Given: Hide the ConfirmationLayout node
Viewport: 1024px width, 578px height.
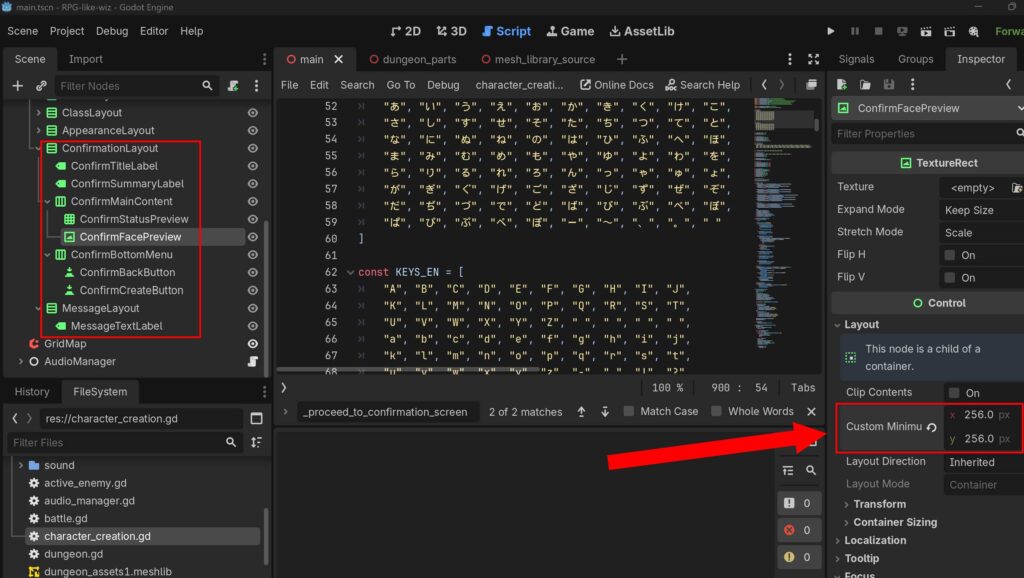Looking at the screenshot, I should (253, 148).
